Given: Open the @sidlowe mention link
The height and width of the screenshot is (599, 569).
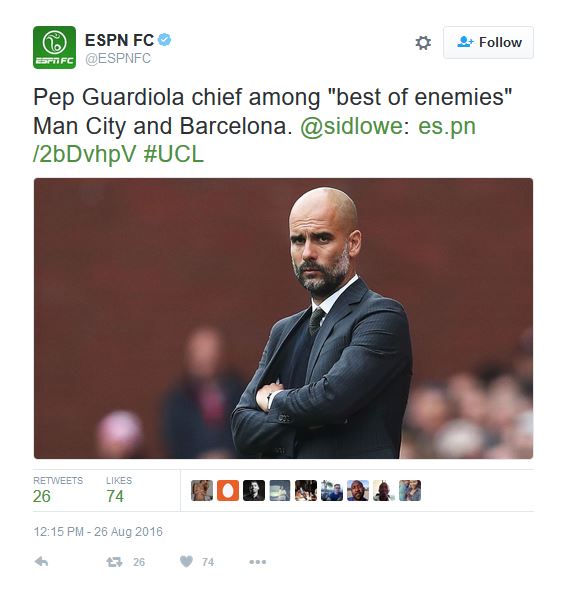Looking at the screenshot, I should point(351,126).
